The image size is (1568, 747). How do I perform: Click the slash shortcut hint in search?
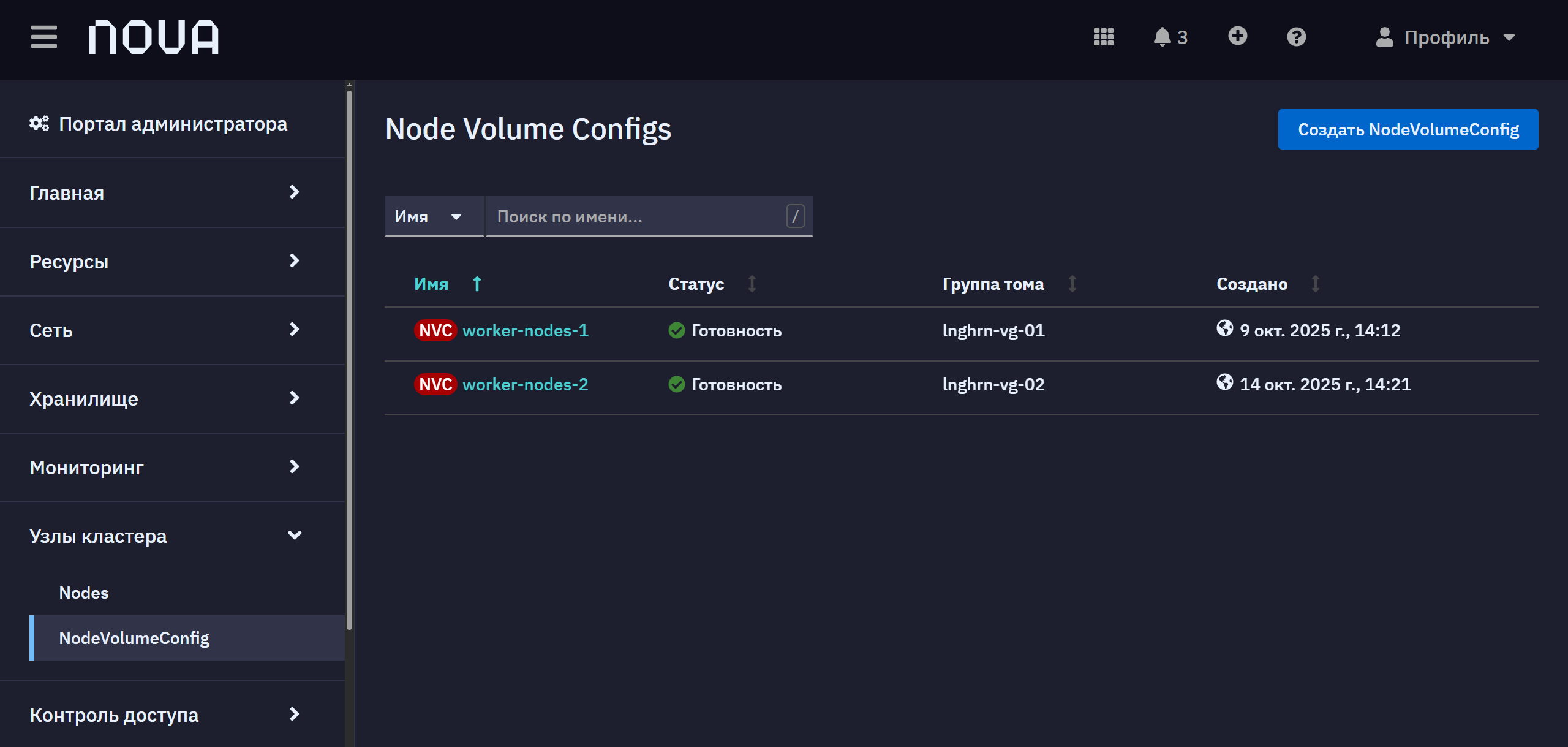tap(795, 216)
